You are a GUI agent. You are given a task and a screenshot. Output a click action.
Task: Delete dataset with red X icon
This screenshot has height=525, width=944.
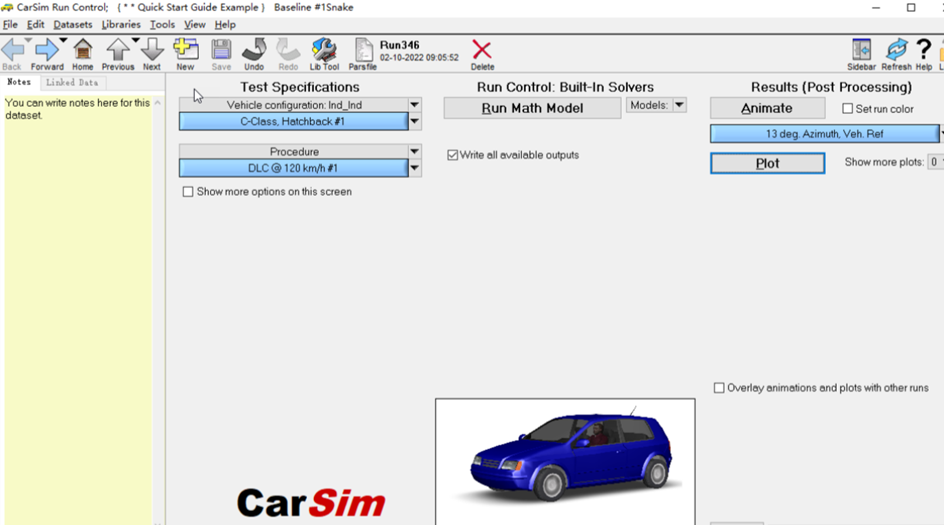pos(482,50)
